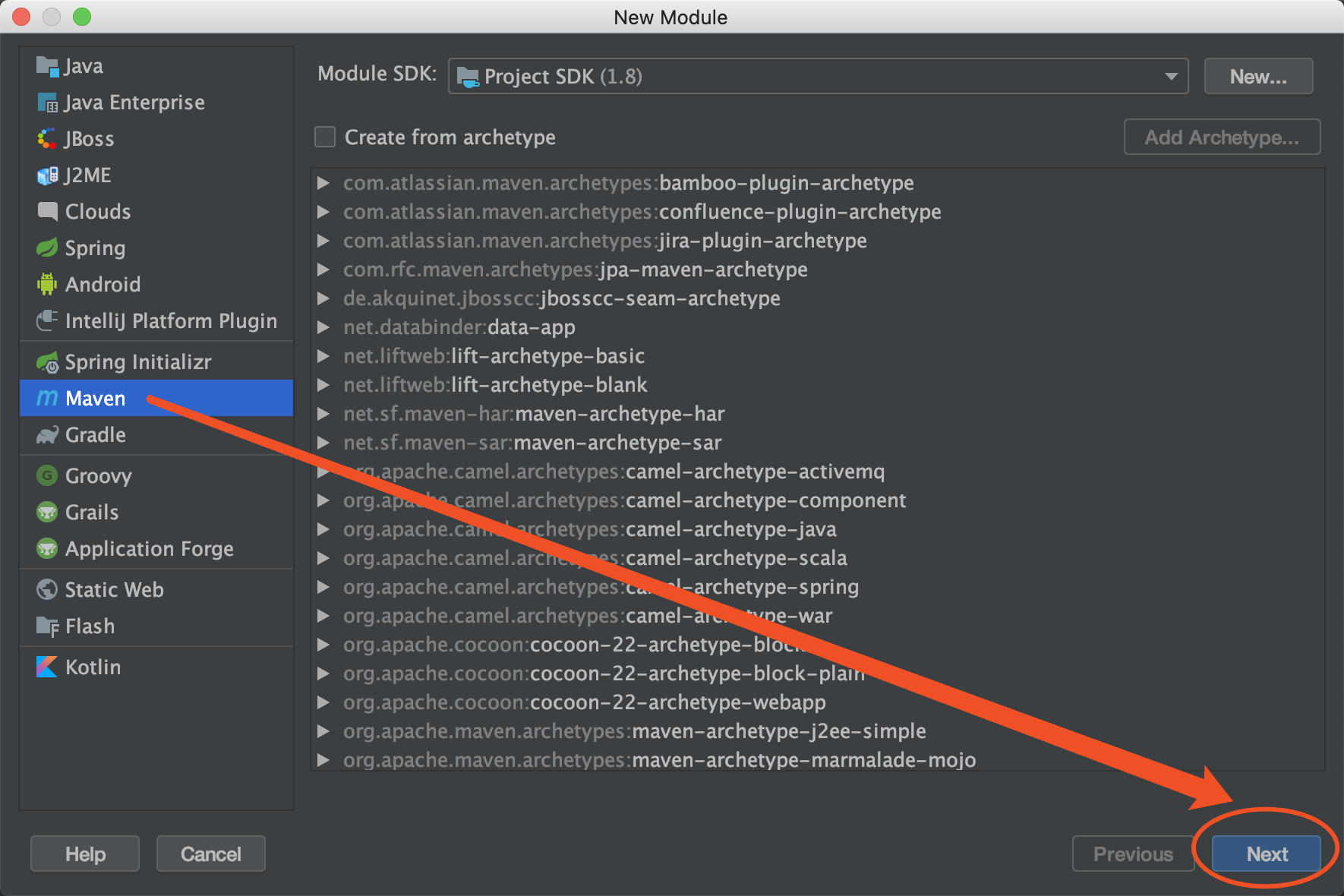1344x896 pixels.
Task: Enable the Create from archetype checkbox
Action: pos(325,137)
